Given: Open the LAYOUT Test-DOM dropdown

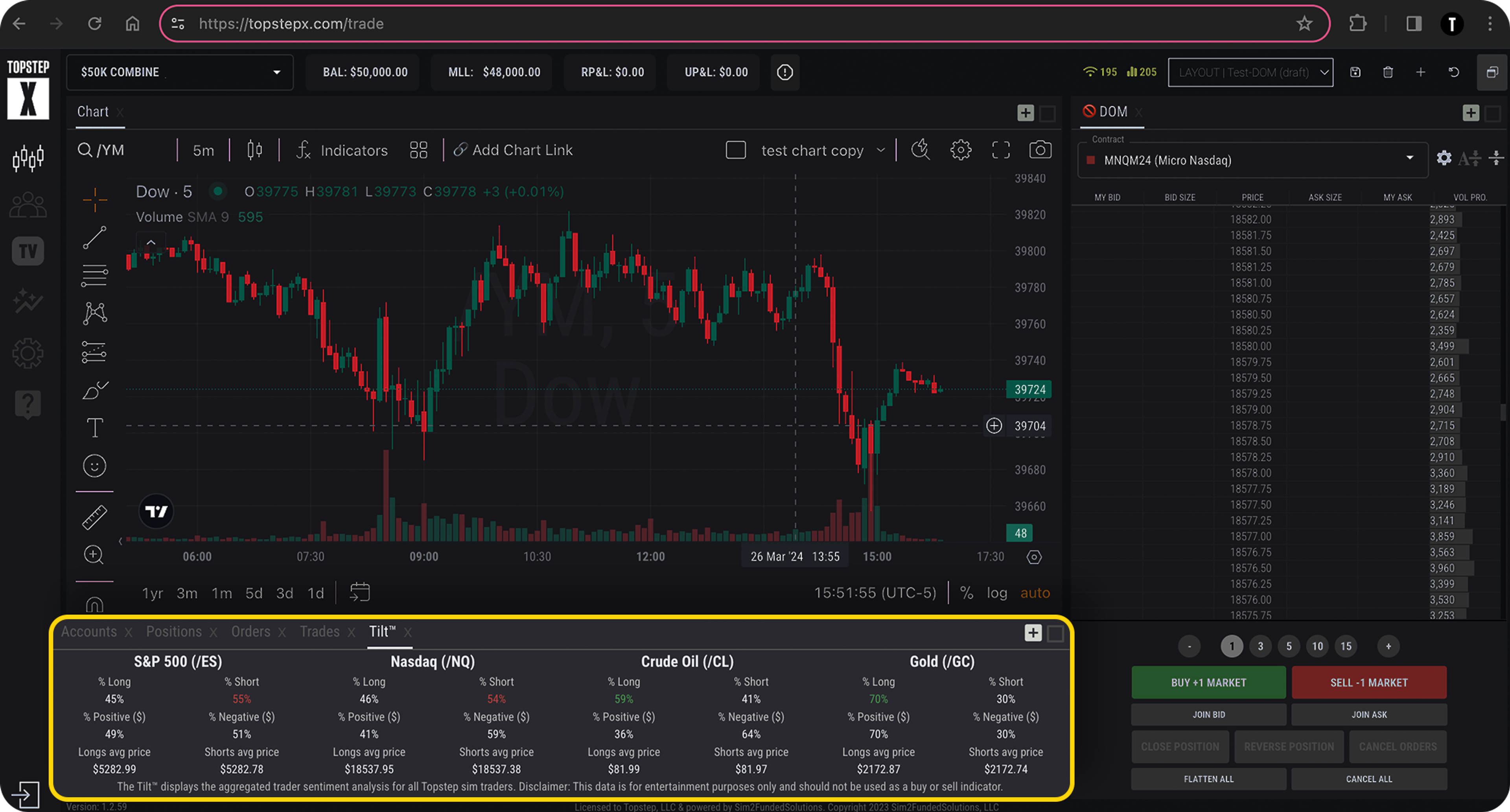Looking at the screenshot, I should pyautogui.click(x=1250, y=72).
